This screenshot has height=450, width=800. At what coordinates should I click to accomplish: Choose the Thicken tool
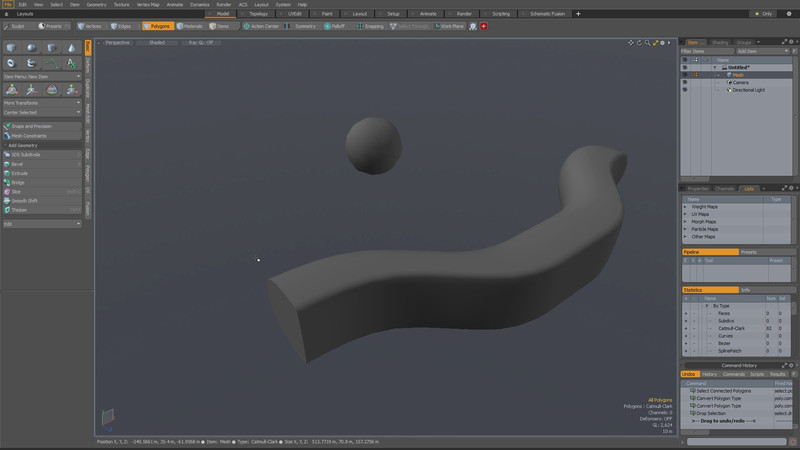[x=42, y=210]
